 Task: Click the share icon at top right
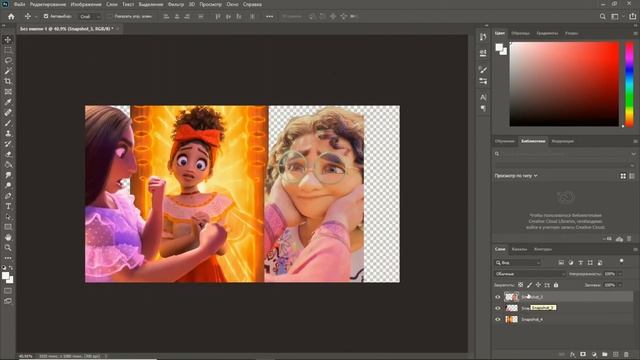633,16
